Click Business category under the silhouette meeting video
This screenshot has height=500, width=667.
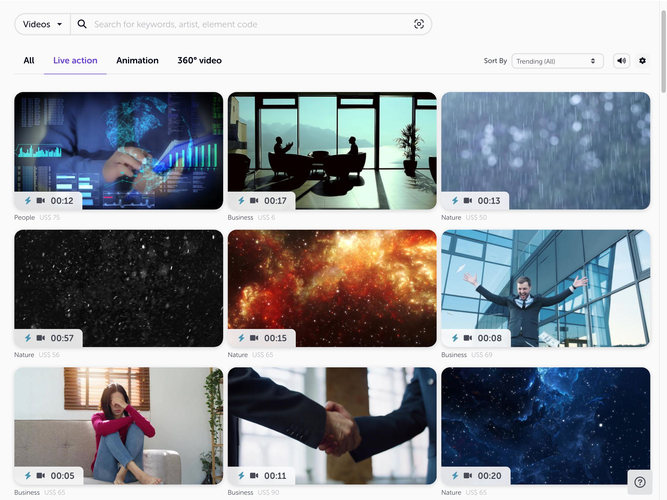241,217
